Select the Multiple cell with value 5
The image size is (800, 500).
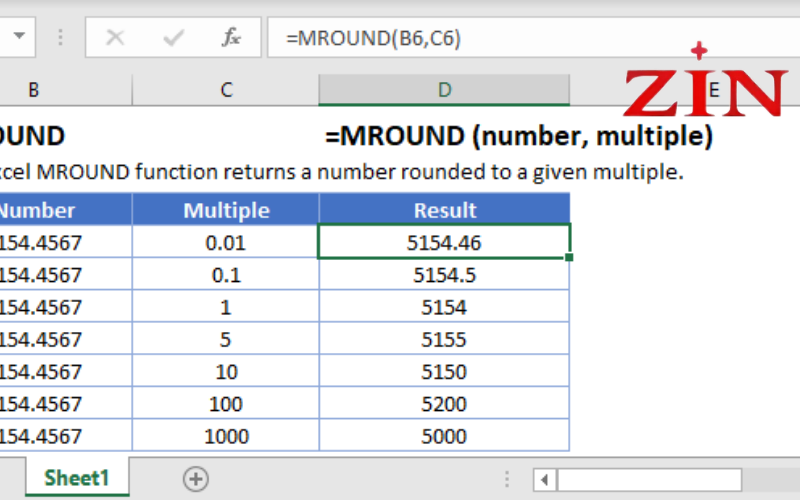[x=226, y=339]
